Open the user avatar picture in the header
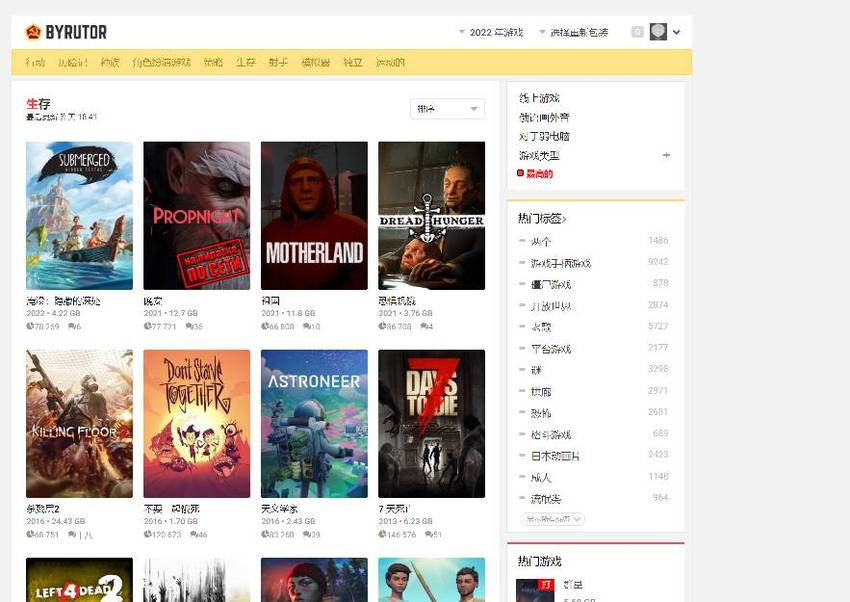The height and width of the screenshot is (602, 850). [x=658, y=31]
